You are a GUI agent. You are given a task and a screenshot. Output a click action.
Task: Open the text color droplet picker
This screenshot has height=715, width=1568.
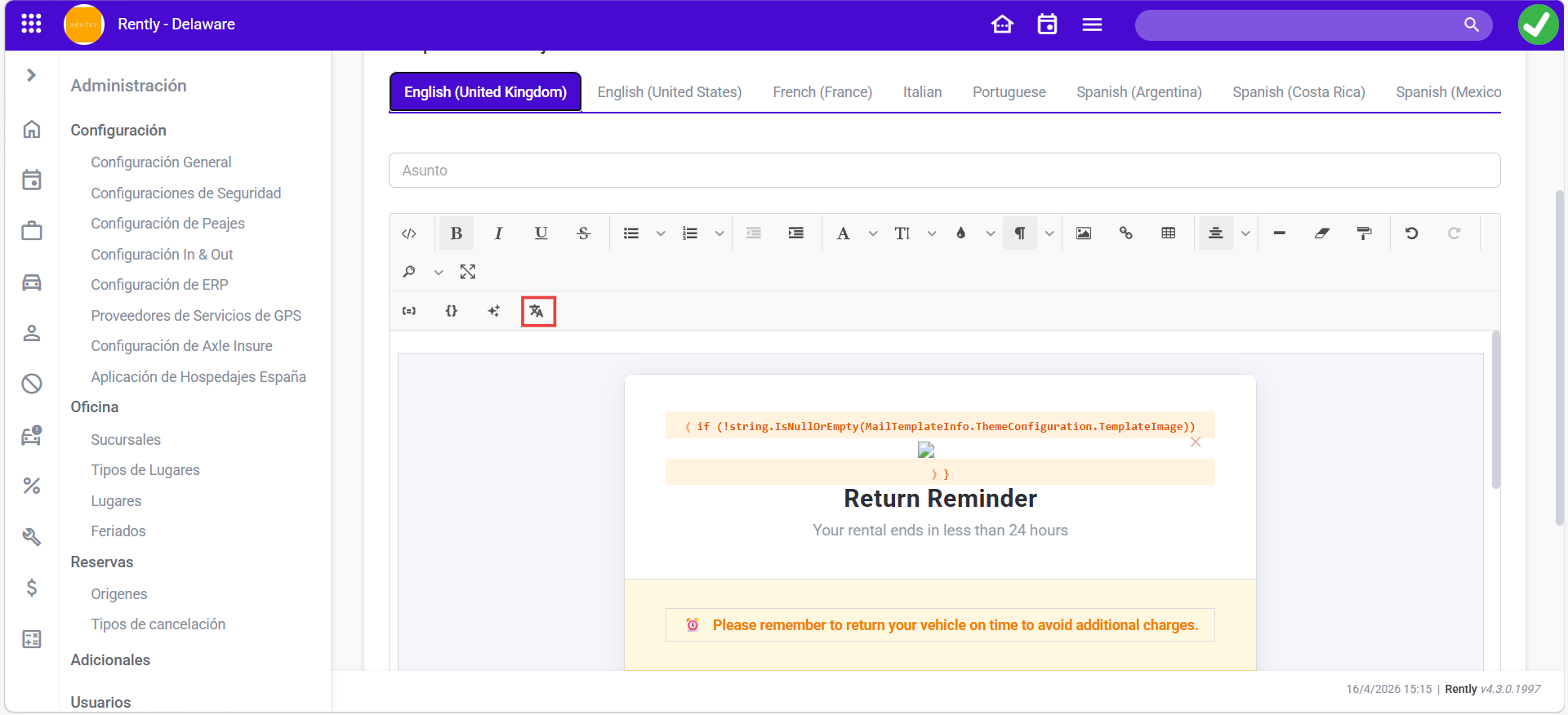point(961,233)
